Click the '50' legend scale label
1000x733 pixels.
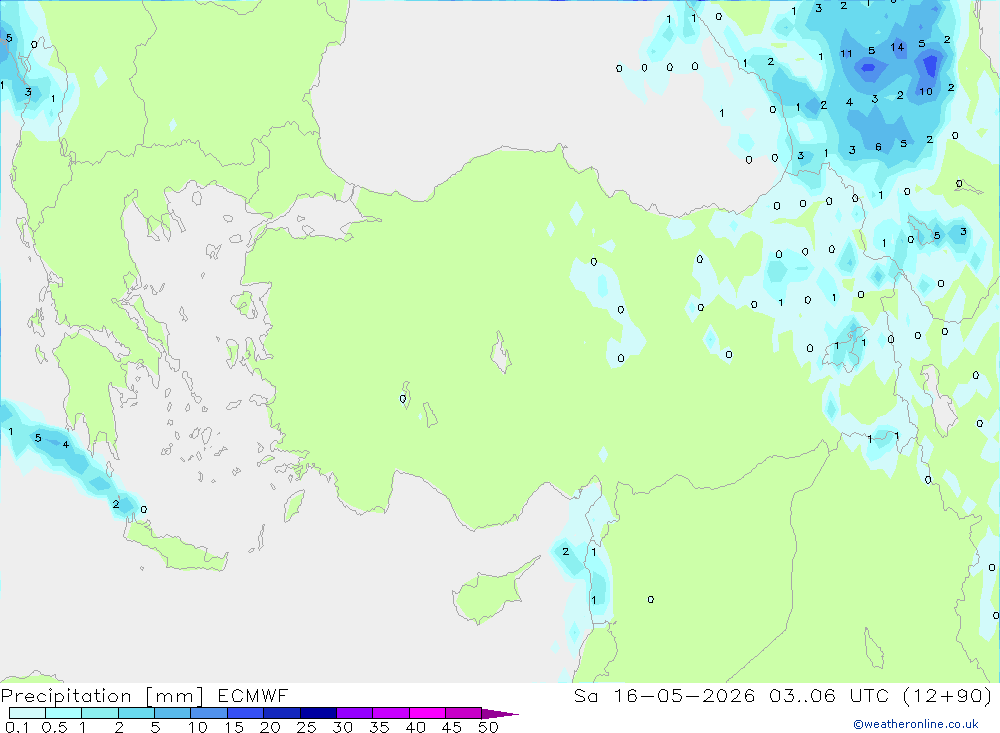pos(488,727)
